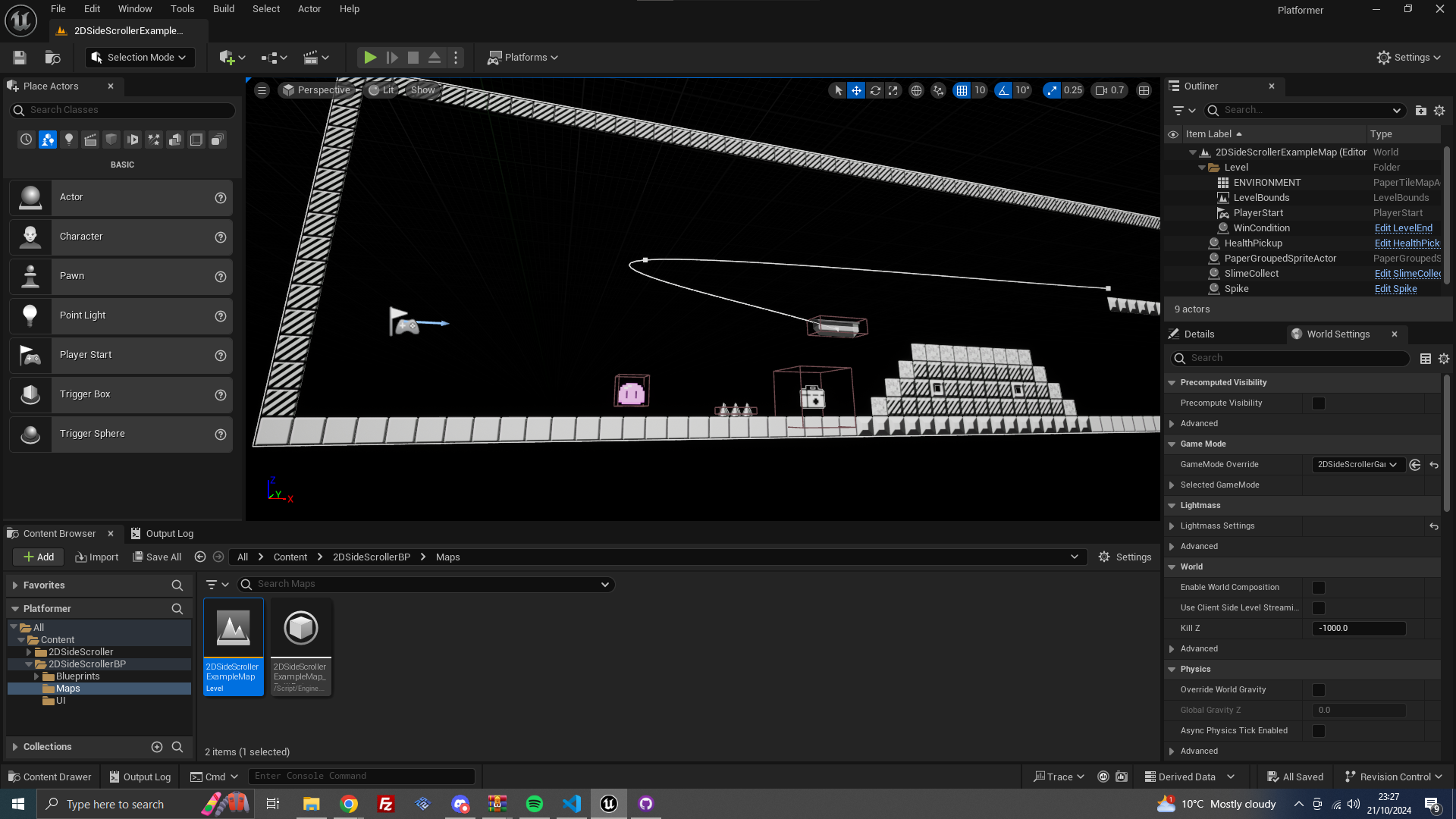This screenshot has width=1456, height=819.
Task: Enable the Precompute Visibility checkbox
Action: 1319,403
